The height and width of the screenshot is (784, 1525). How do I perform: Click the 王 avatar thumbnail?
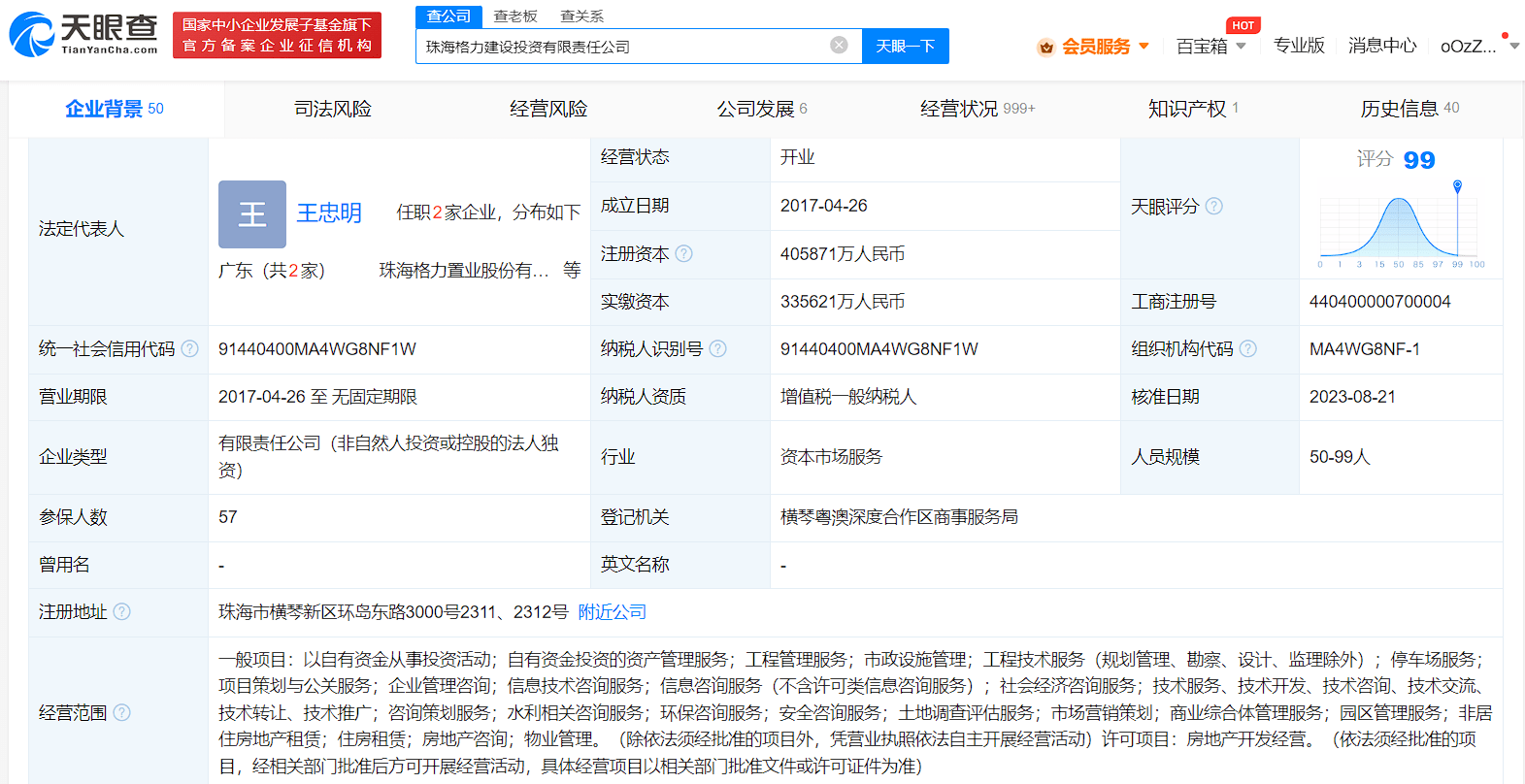tap(252, 213)
